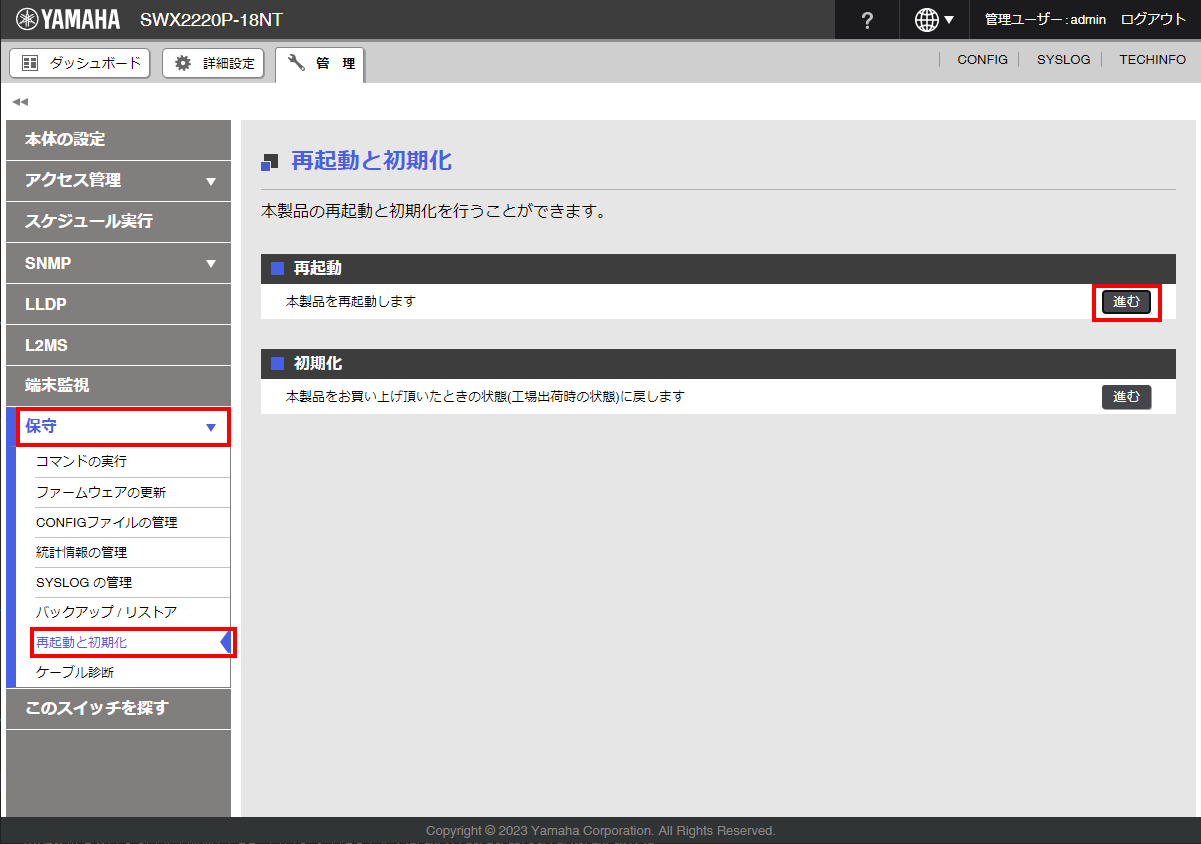
Task: Expand the SNMP menu section
Action: [x=118, y=264]
